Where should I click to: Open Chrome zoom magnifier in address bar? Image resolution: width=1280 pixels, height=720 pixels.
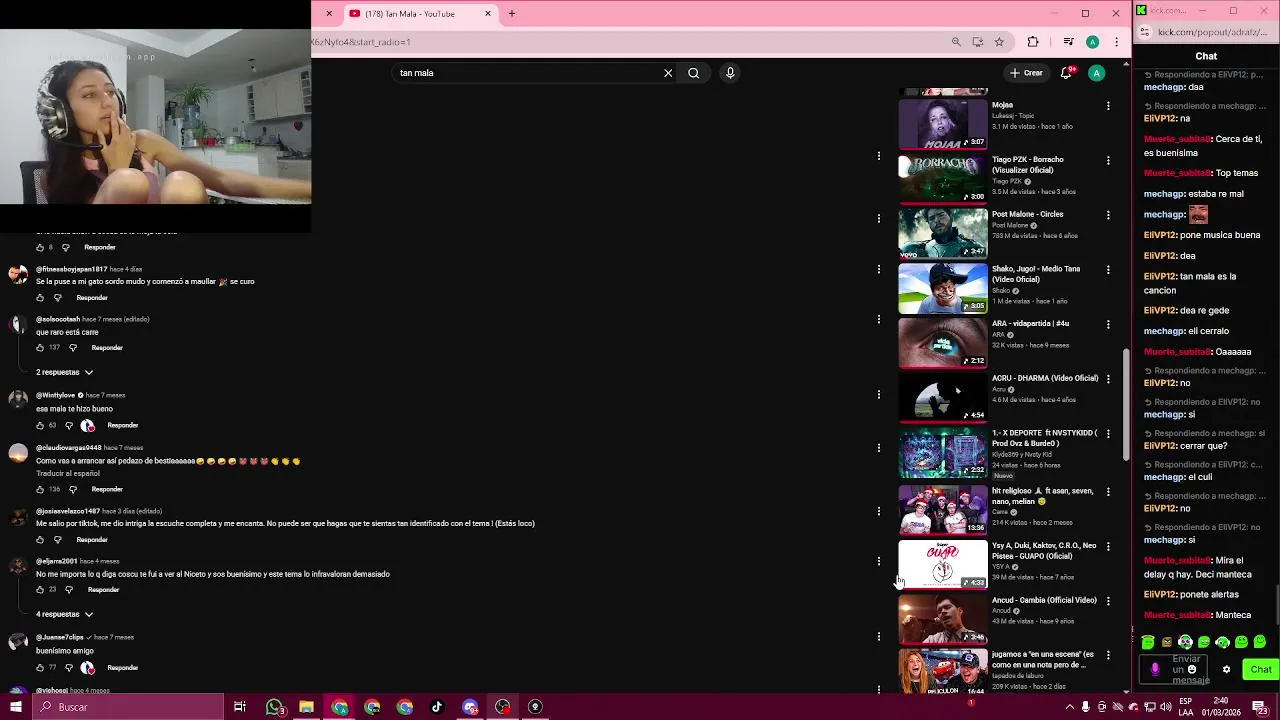click(x=956, y=42)
